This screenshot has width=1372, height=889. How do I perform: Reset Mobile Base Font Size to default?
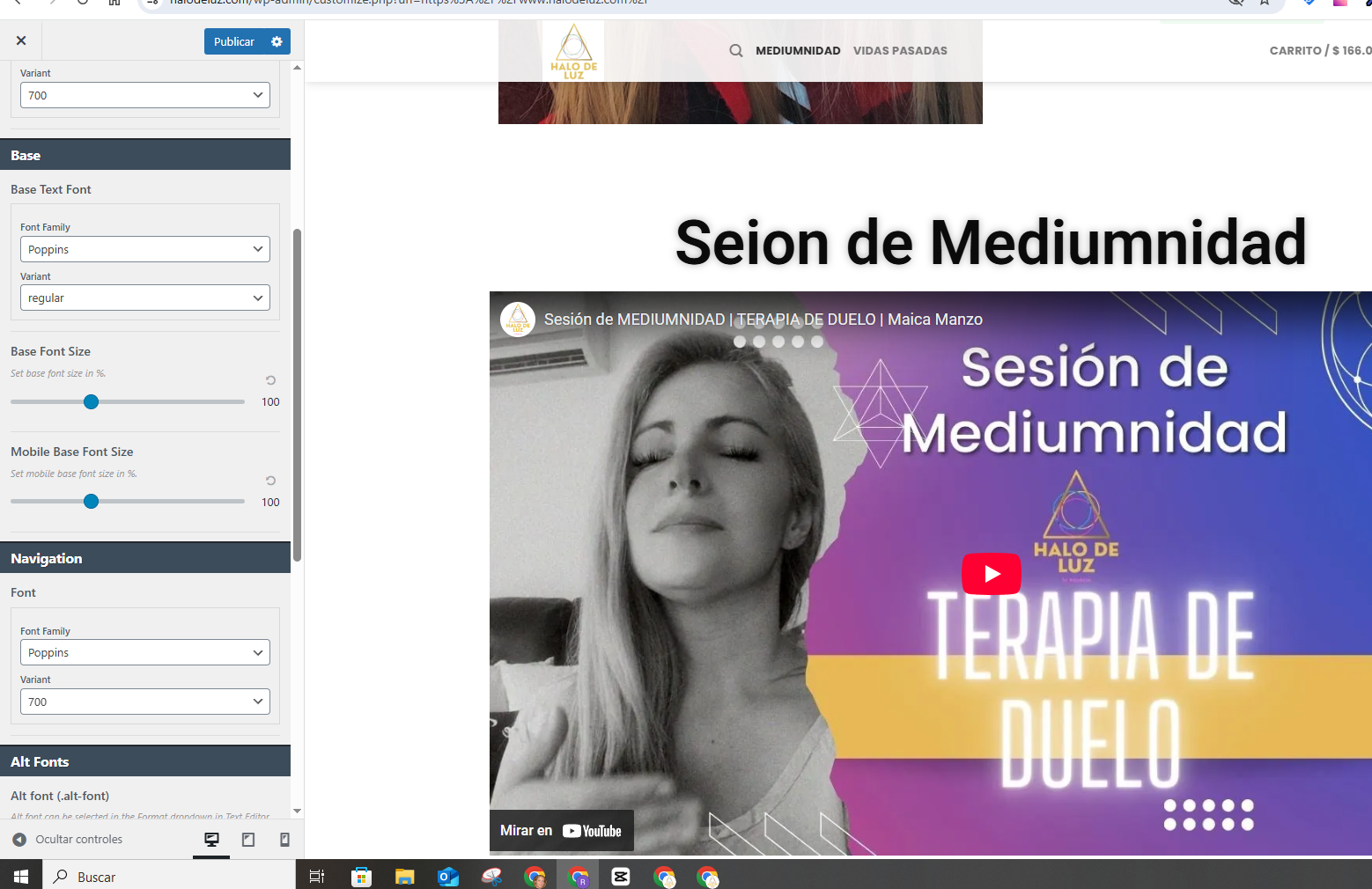point(270,481)
